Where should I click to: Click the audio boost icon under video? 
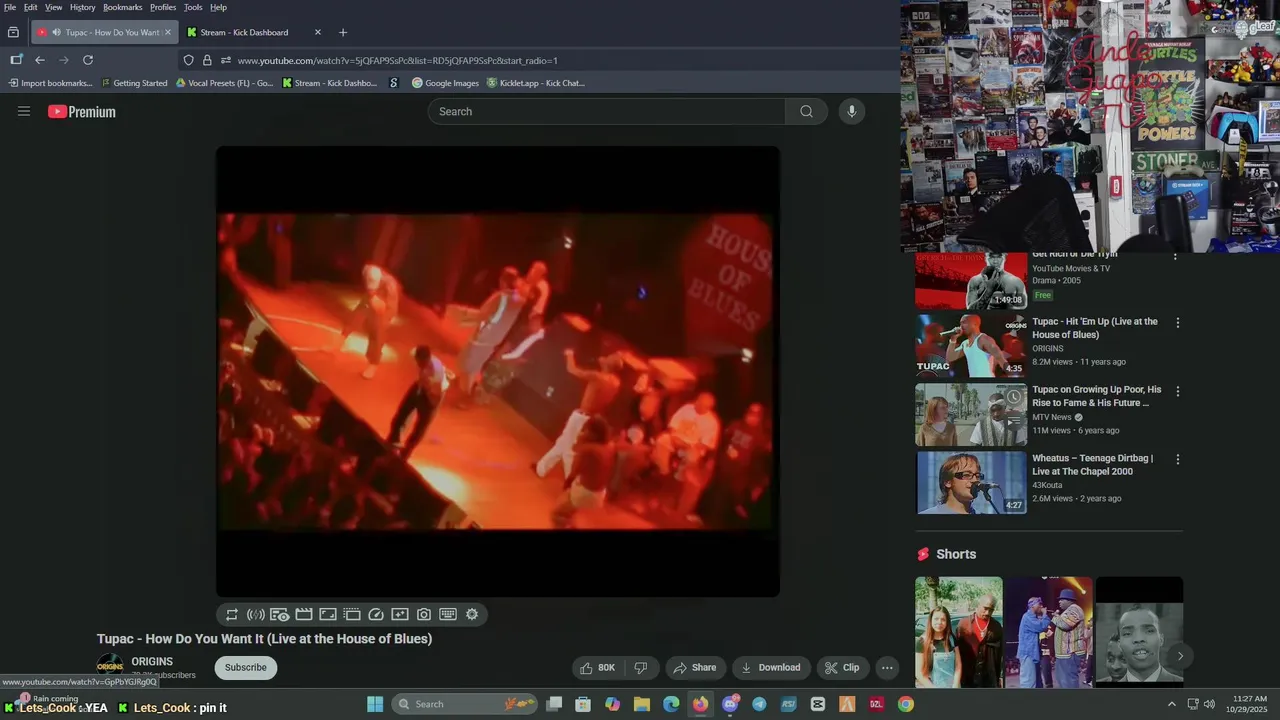[256, 615]
